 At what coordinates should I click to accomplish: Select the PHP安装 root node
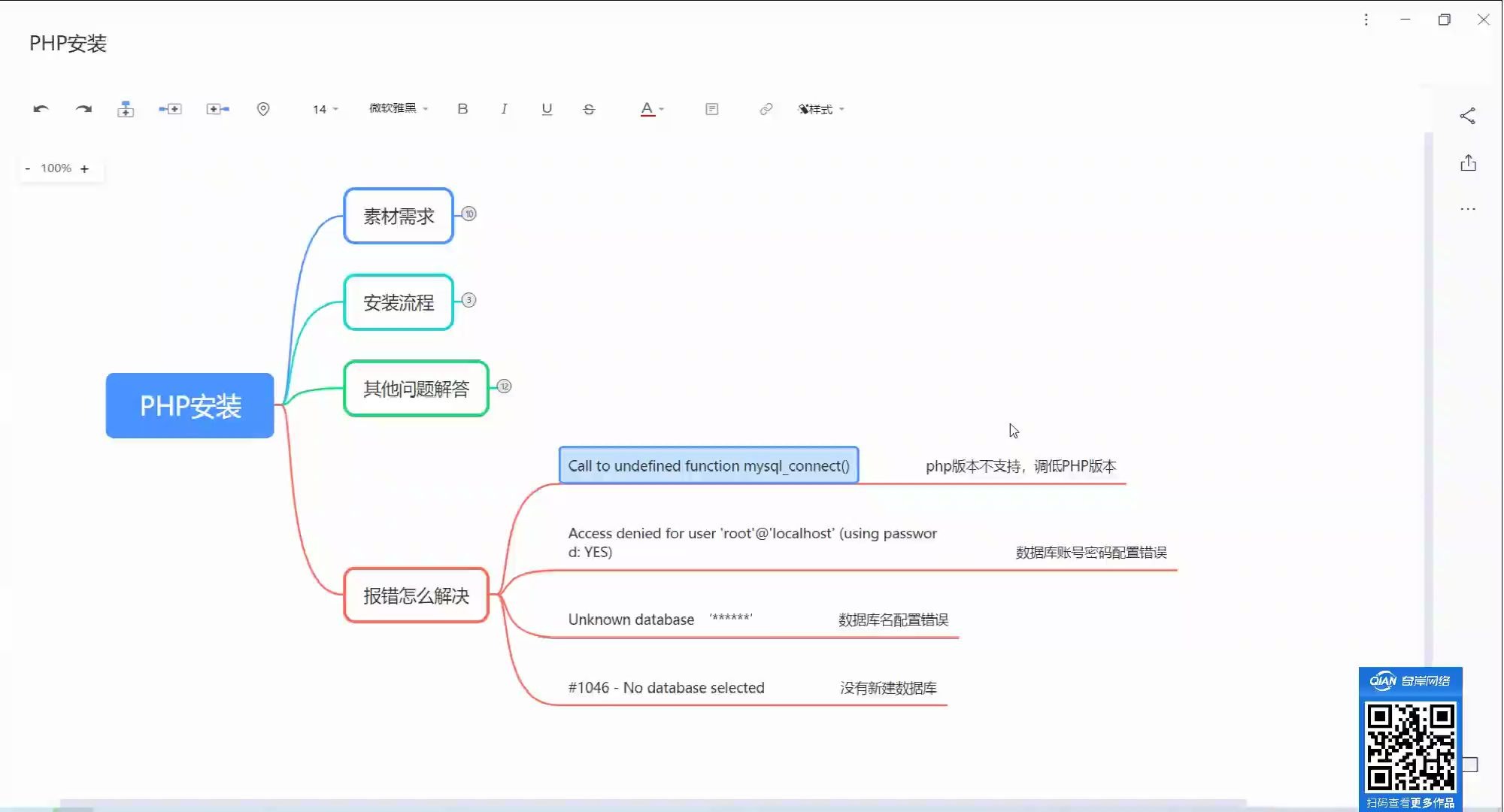tap(190, 405)
